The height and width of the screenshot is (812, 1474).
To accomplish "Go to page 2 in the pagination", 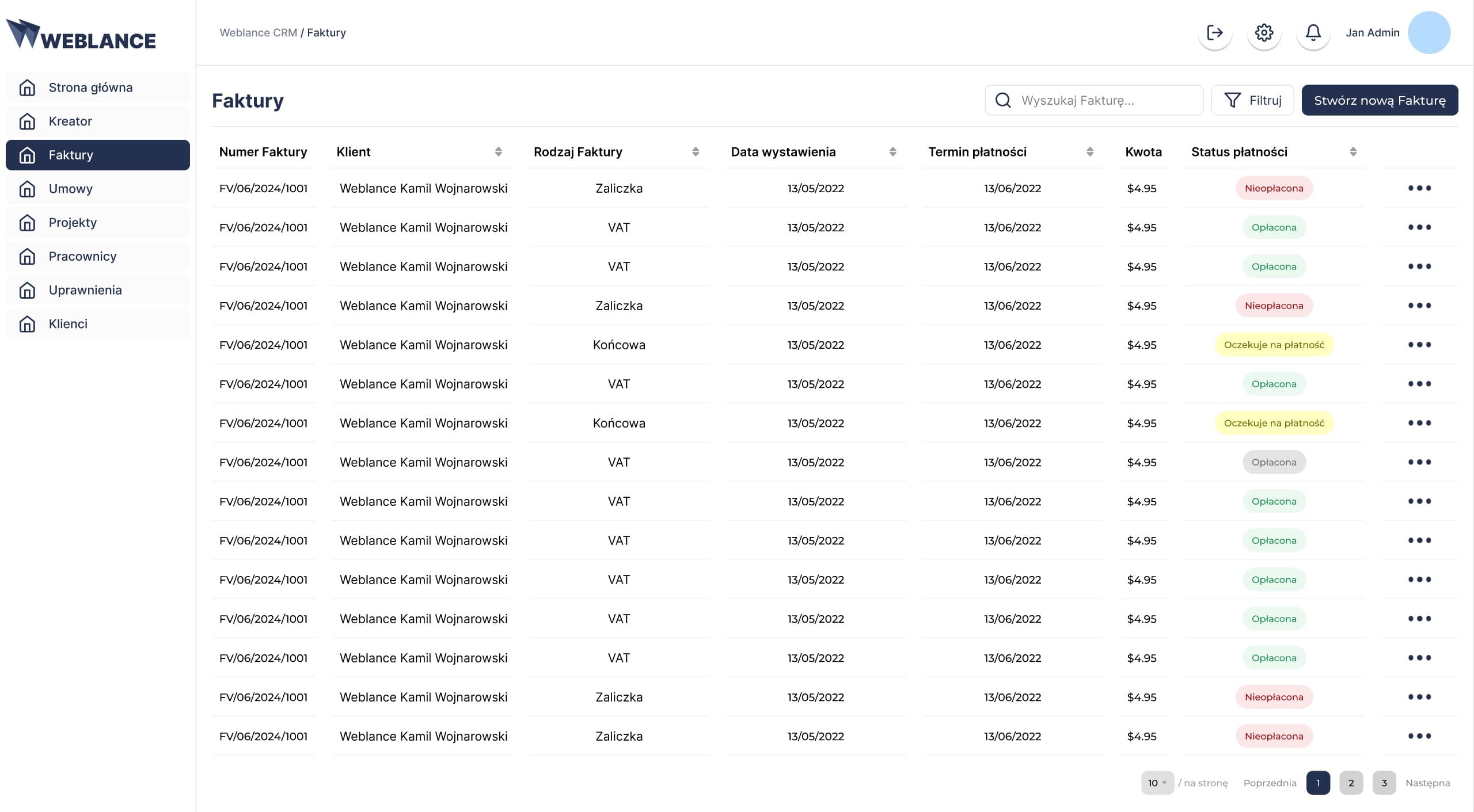I will [x=1351, y=783].
